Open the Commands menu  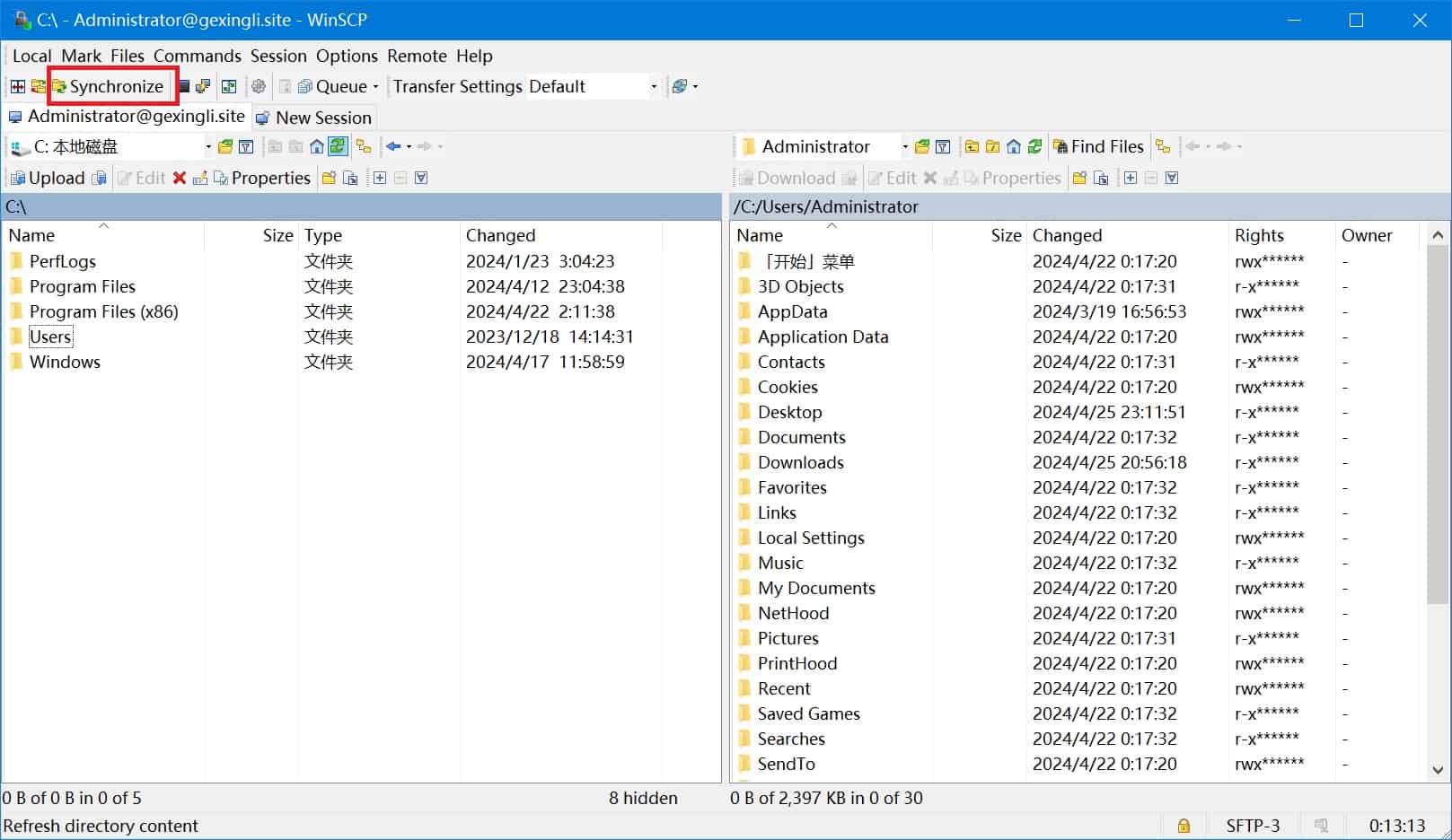click(x=197, y=56)
